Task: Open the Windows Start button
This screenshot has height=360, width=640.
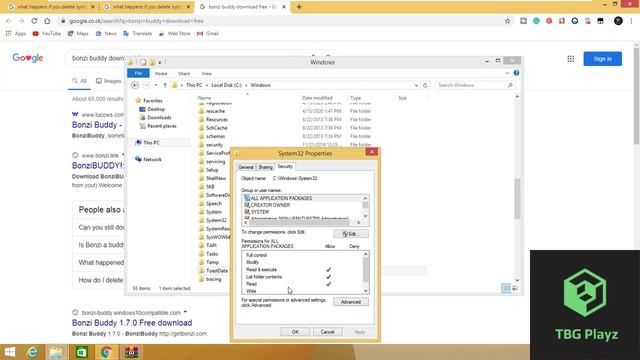Action: (10, 352)
